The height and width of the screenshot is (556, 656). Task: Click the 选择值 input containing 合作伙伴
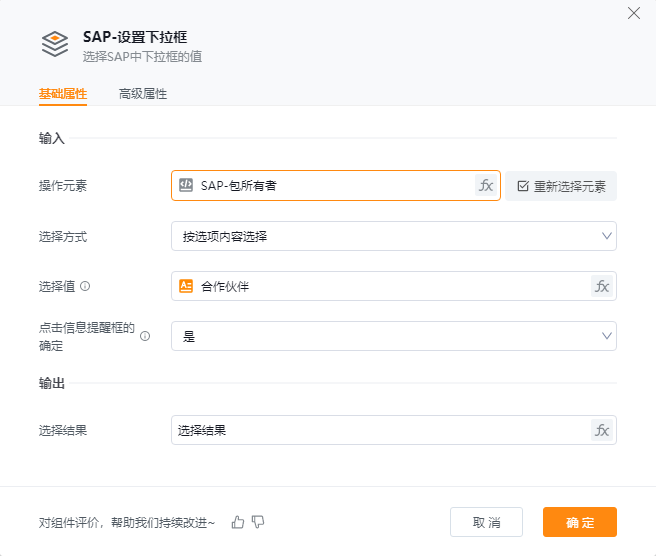tap(394, 286)
